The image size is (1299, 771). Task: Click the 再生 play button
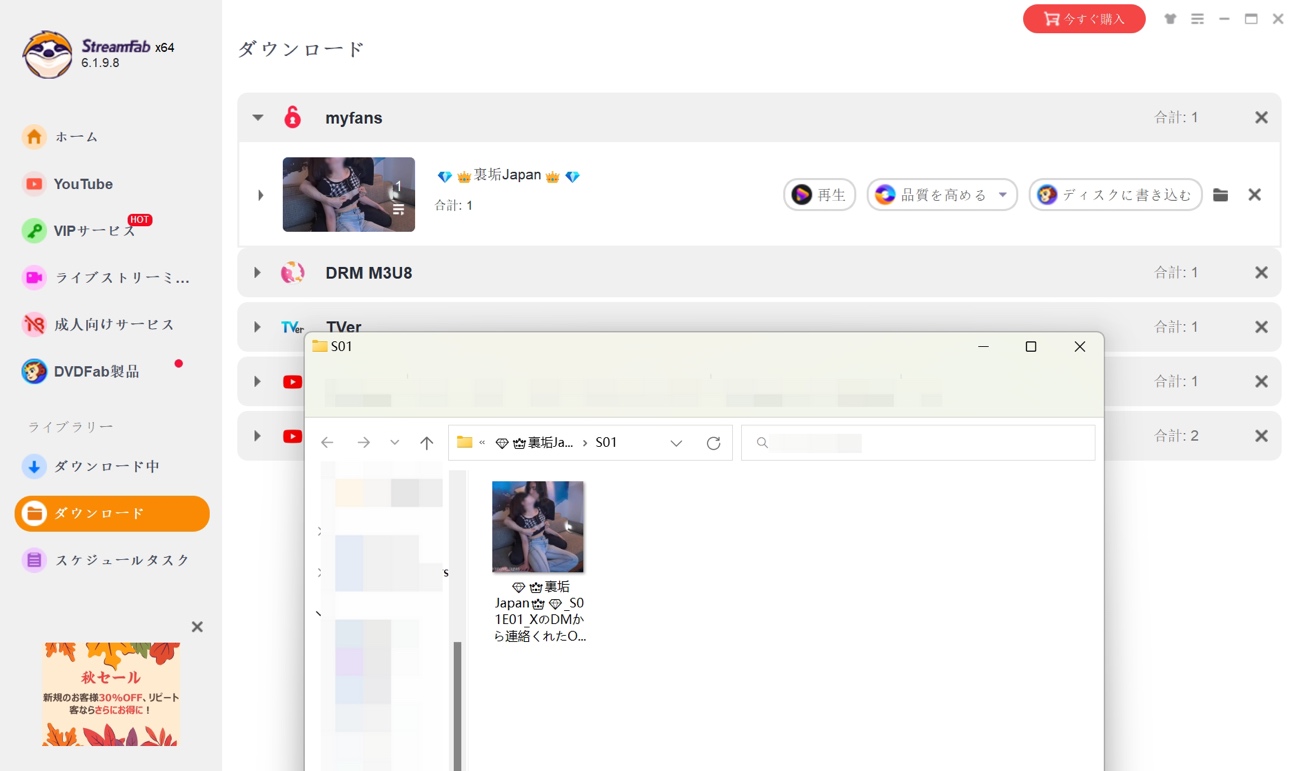pyautogui.click(x=819, y=195)
